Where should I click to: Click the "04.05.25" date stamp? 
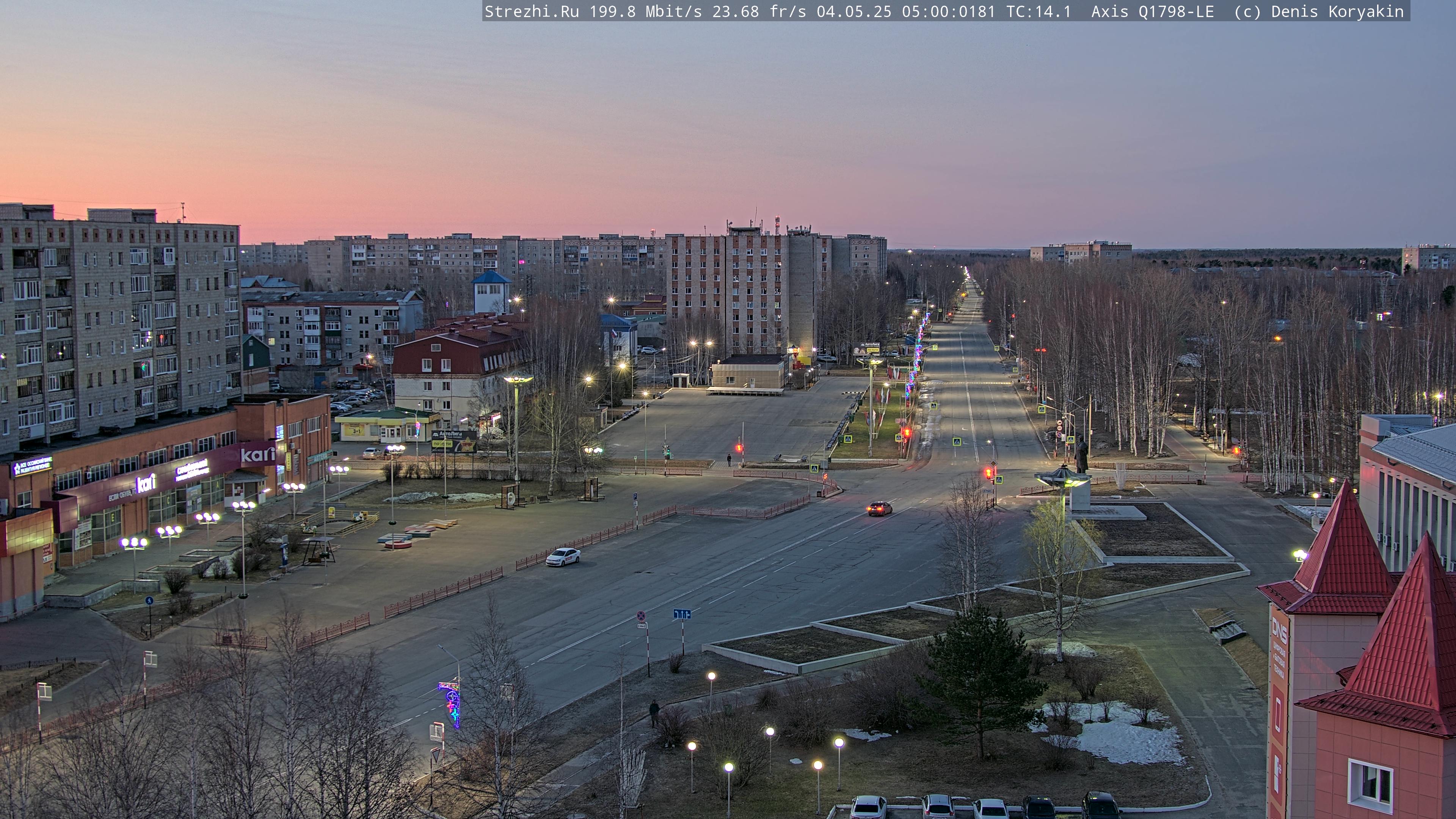(854, 12)
